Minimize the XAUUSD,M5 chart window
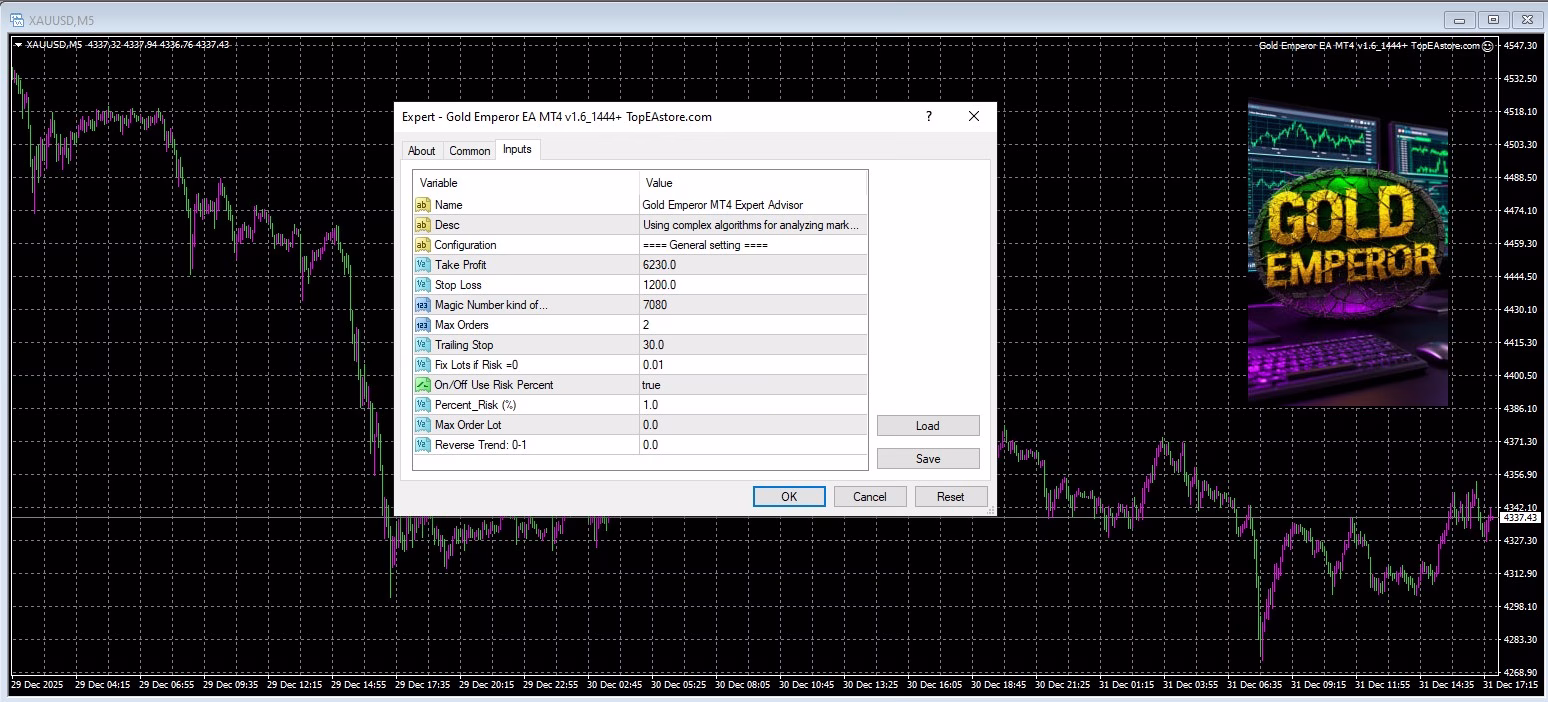This screenshot has height=702, width=1548. [x=1460, y=19]
